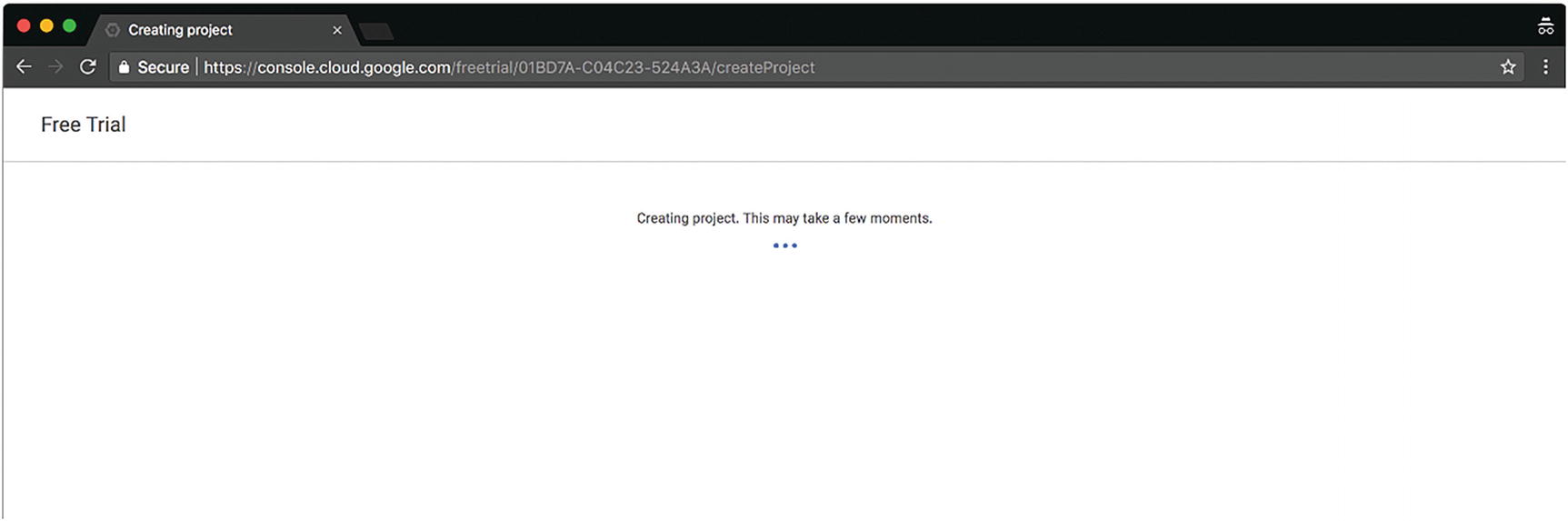The image size is (1568, 521).
Task: Bookmark this page with the star icon
Action: [x=1508, y=66]
